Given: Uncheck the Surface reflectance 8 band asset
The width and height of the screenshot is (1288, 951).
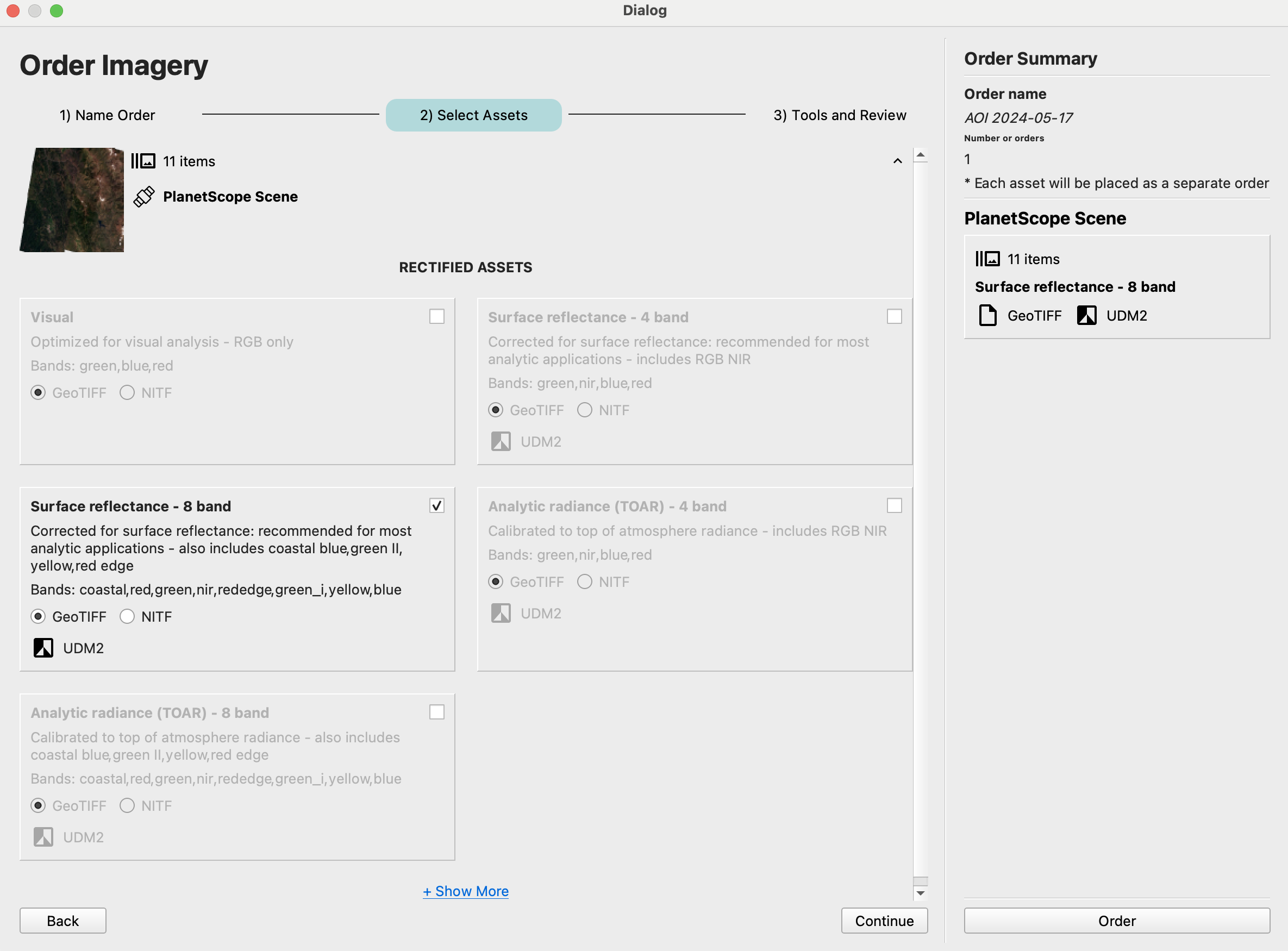Looking at the screenshot, I should pos(437,505).
